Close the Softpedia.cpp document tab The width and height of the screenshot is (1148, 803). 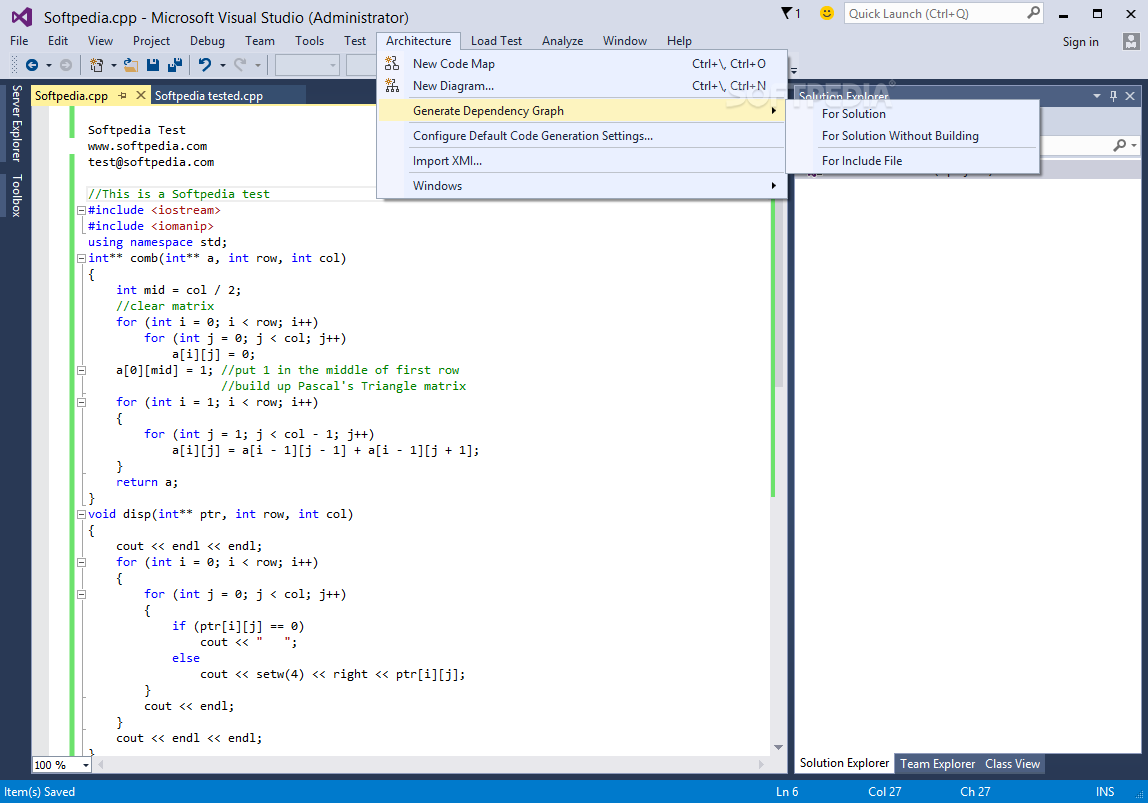(x=141, y=95)
